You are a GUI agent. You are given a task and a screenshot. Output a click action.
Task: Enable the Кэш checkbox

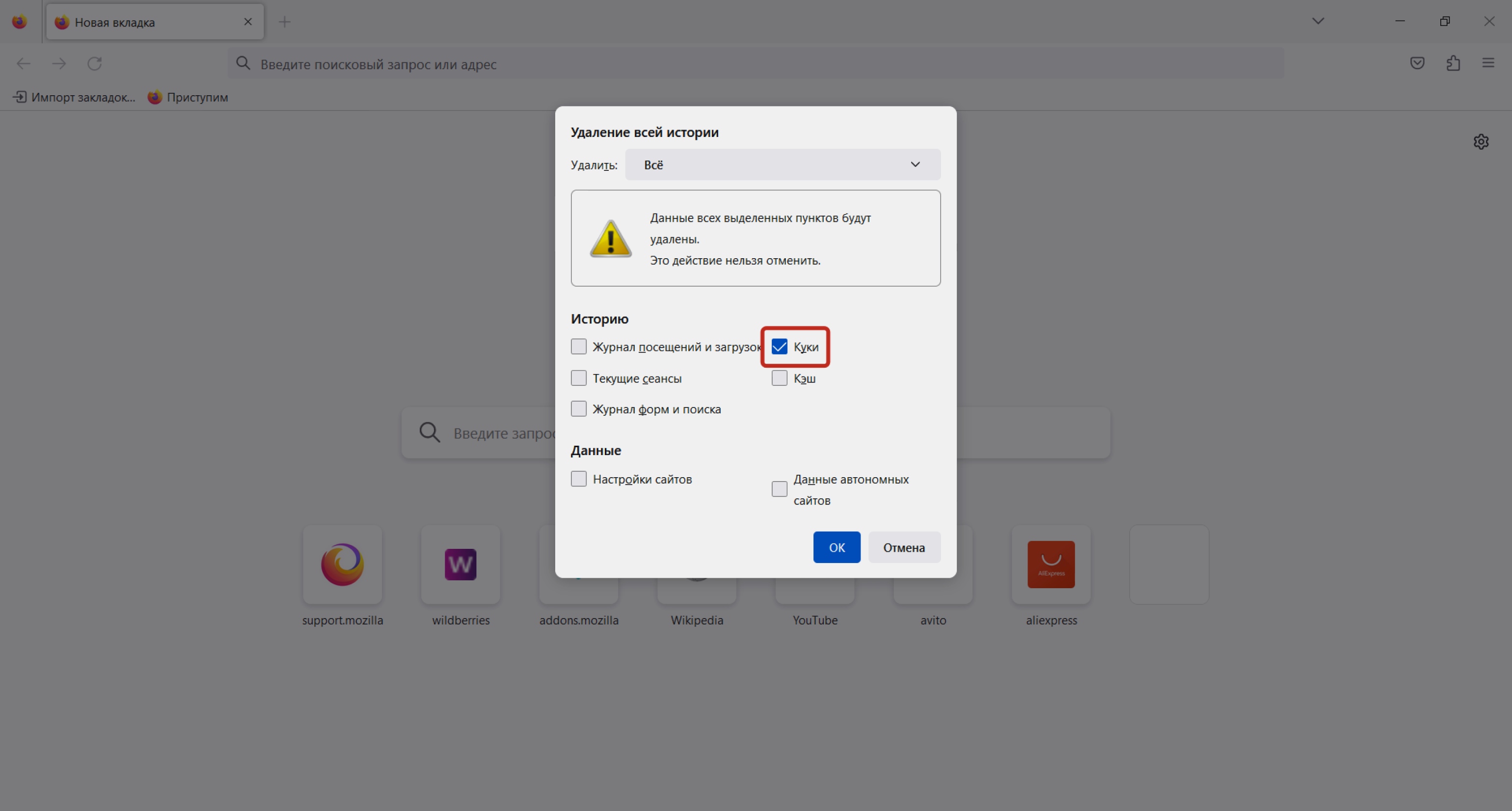[779, 378]
